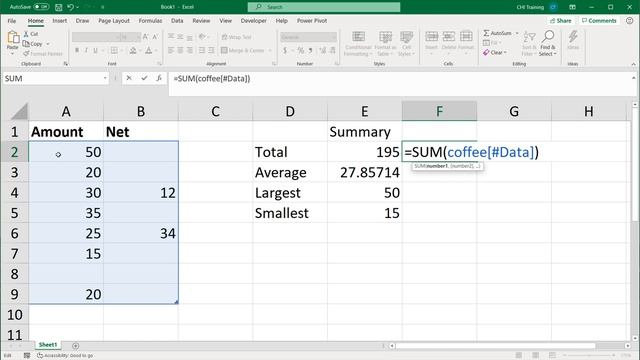Open the Clear eraser menu
Viewport: 640px width, 360px height.
click(494, 53)
